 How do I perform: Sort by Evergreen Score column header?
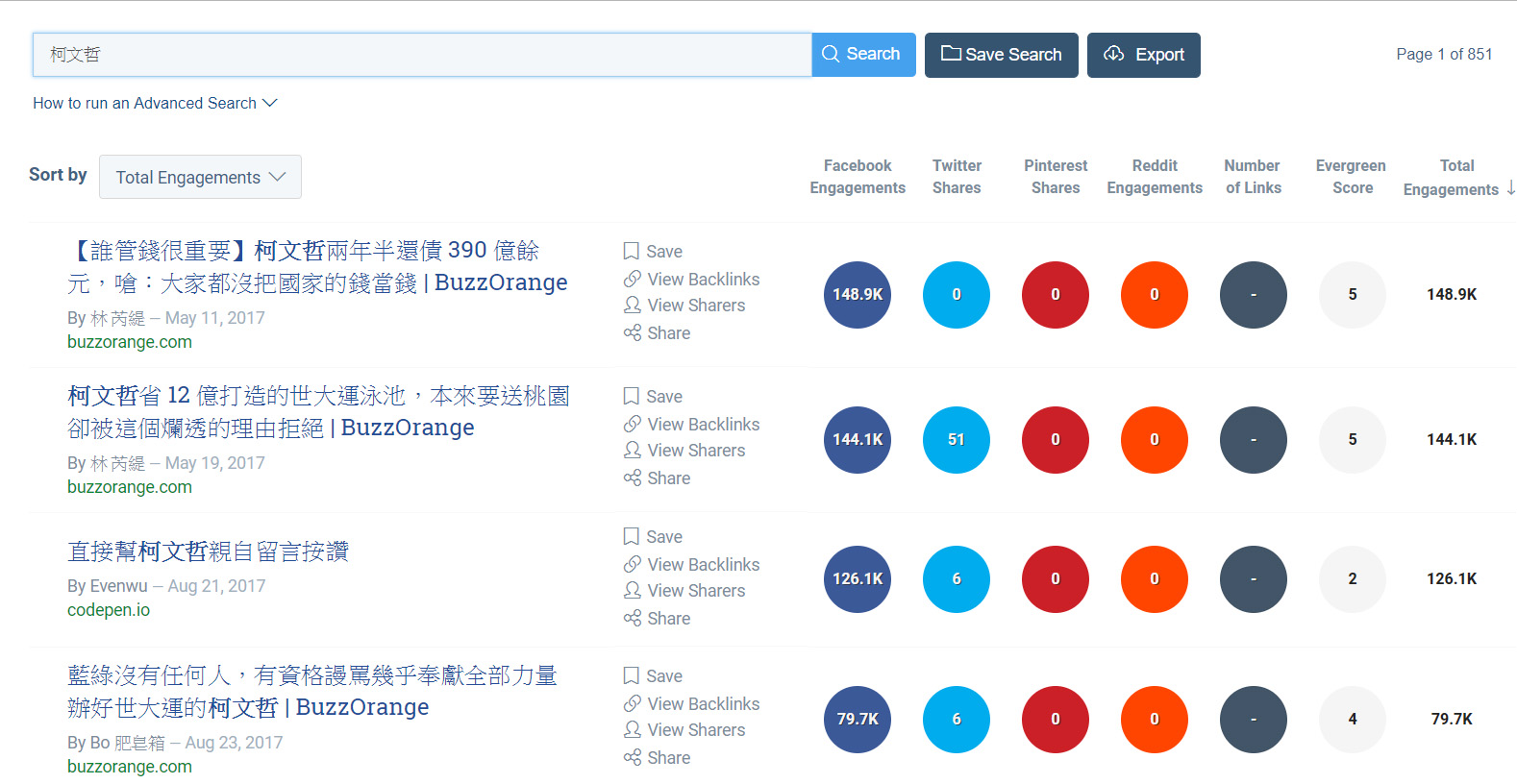click(x=1351, y=177)
